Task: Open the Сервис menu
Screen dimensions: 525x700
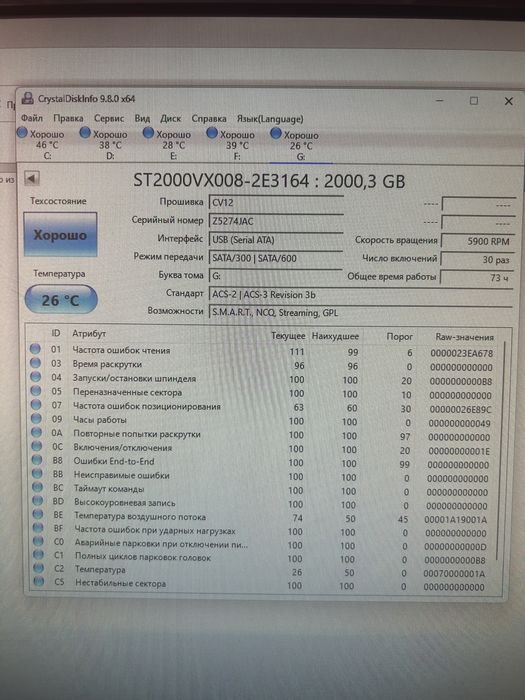Action: (108, 118)
